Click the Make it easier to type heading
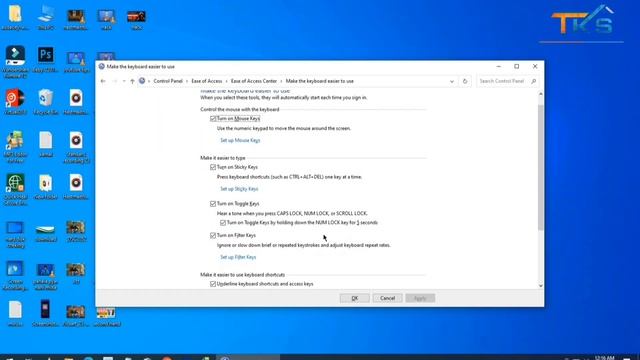 [x=222, y=158]
